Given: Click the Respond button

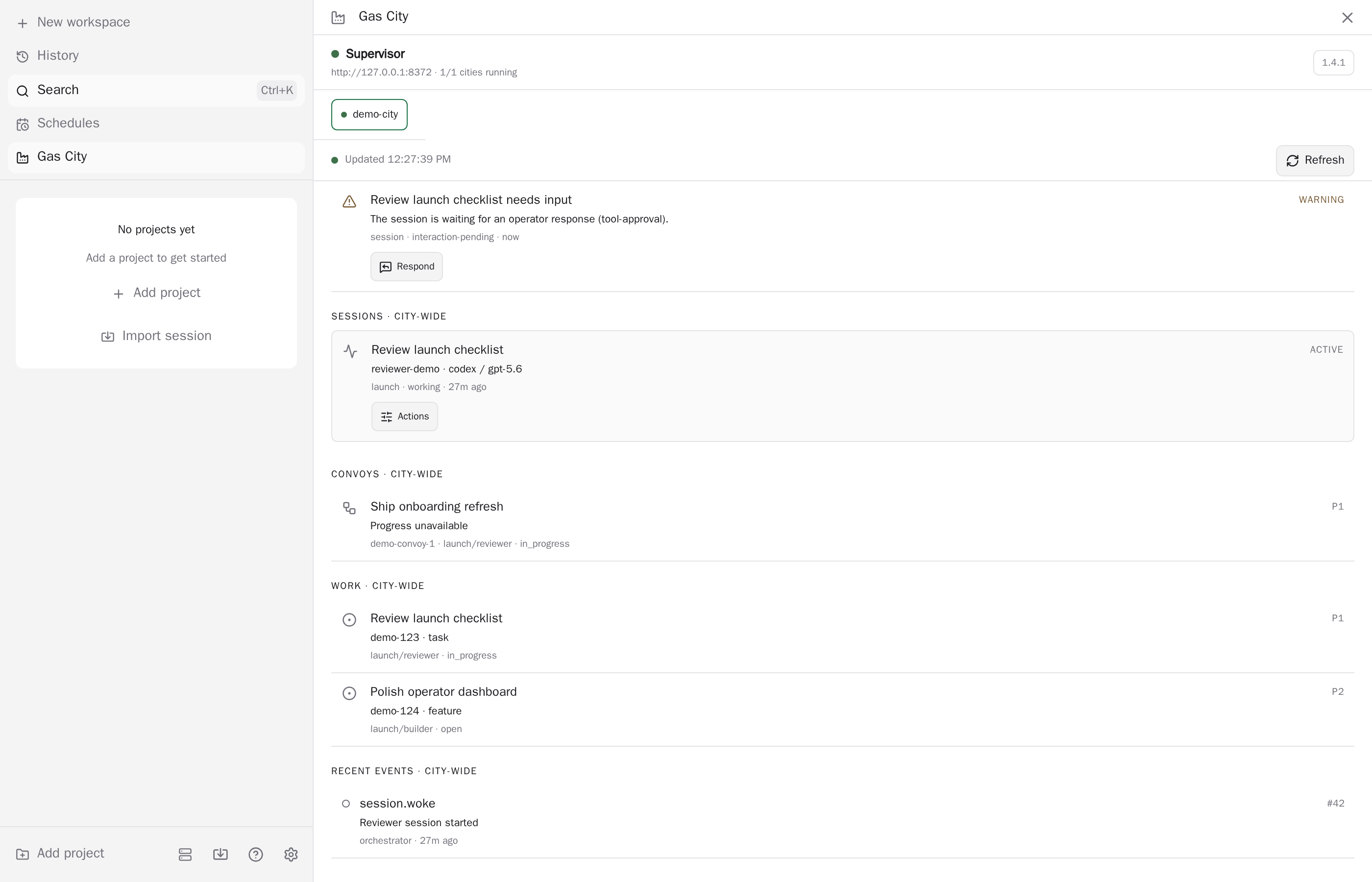Looking at the screenshot, I should [x=407, y=267].
